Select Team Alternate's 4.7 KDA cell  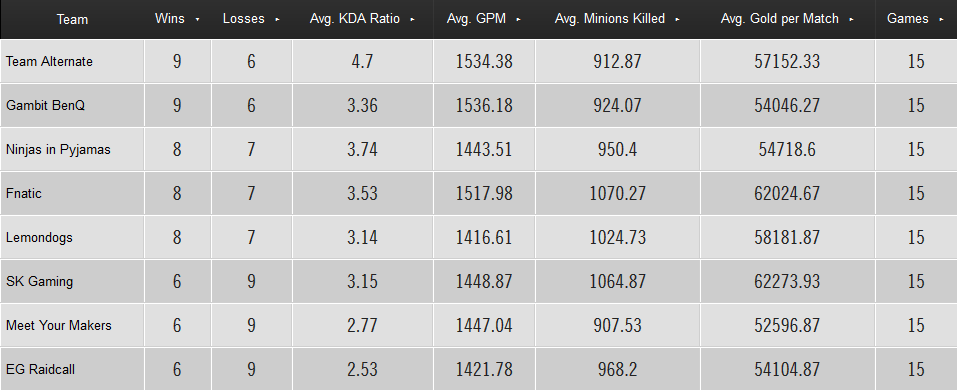(x=363, y=62)
